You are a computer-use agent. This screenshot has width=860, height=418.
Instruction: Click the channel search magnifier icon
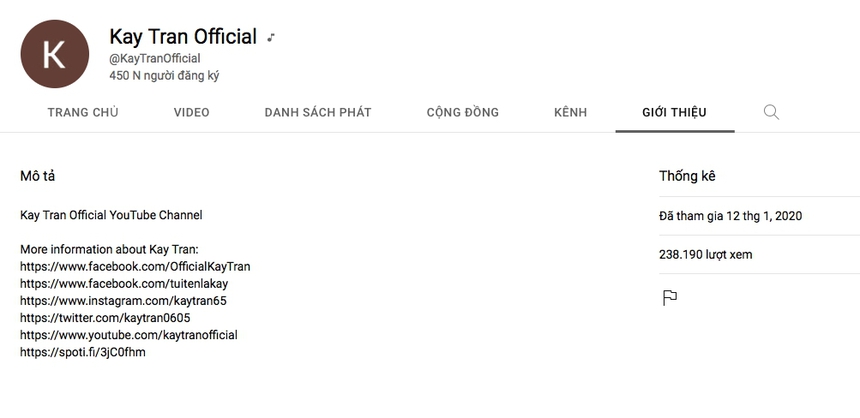pos(771,112)
